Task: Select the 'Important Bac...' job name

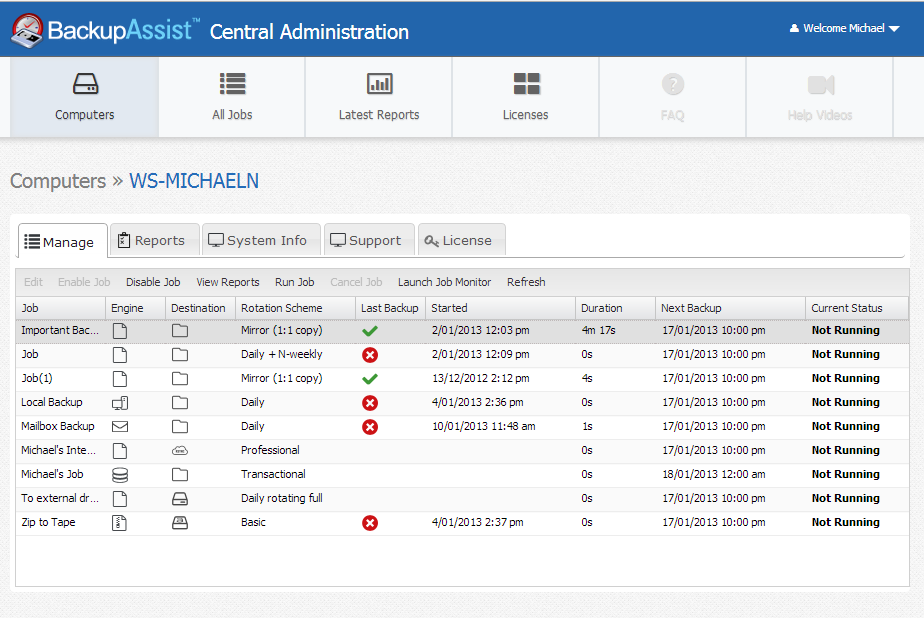Action: pyautogui.click(x=60, y=331)
